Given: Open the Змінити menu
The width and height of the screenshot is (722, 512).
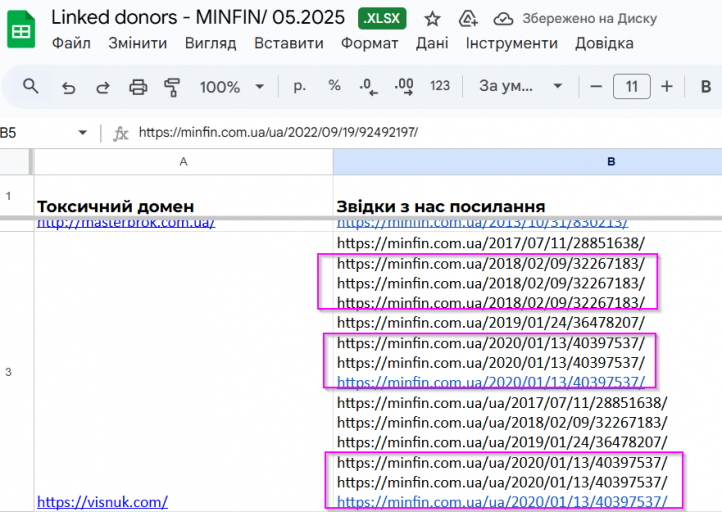Looking at the screenshot, I should coord(138,43).
